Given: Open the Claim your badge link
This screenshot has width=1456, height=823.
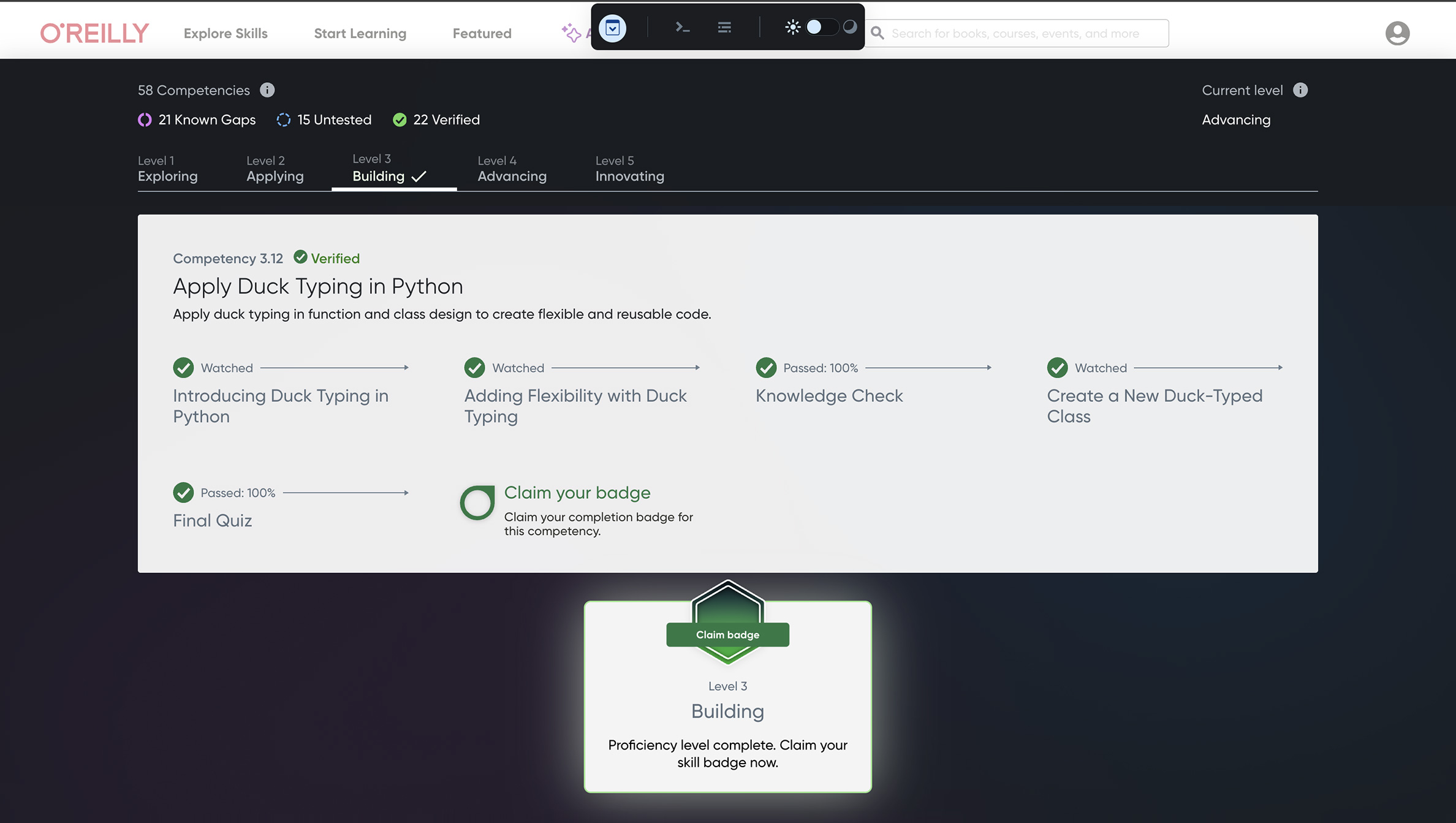Looking at the screenshot, I should pyautogui.click(x=577, y=493).
